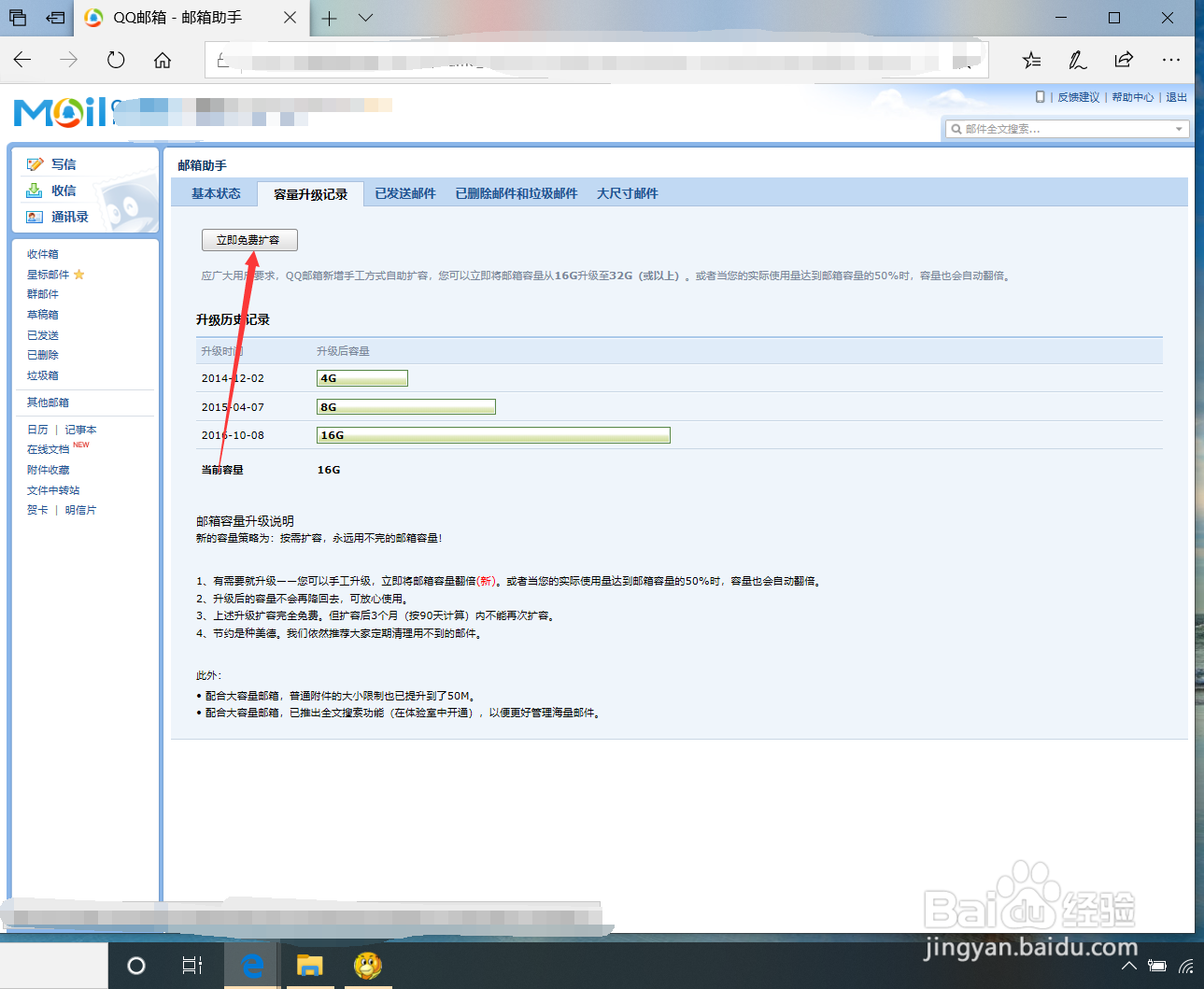This screenshot has height=989, width=1204.
Task: Click the network icon in system tray
Action: click(1186, 966)
